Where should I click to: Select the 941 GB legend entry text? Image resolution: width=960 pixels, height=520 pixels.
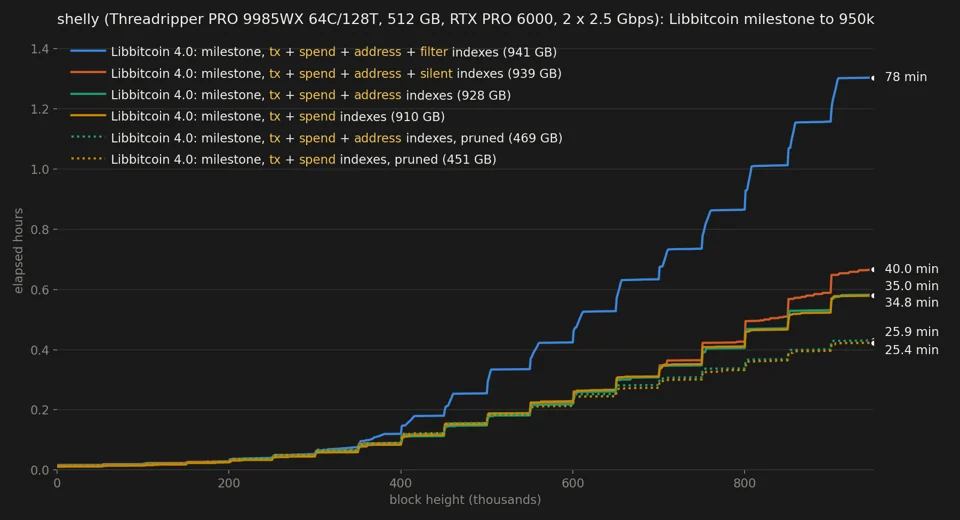[334, 52]
